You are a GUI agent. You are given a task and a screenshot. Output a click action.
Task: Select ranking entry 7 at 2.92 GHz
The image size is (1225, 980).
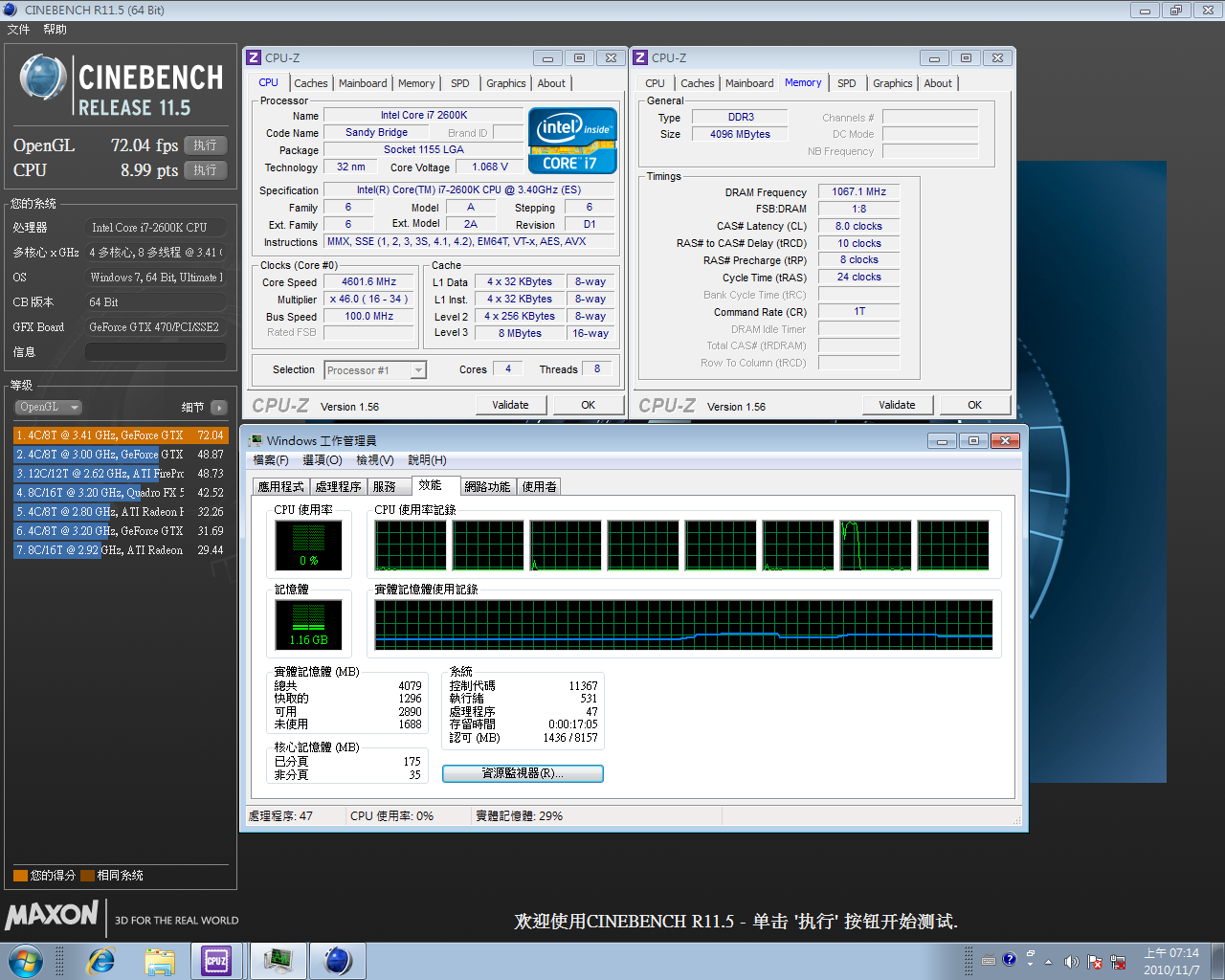pos(121,550)
